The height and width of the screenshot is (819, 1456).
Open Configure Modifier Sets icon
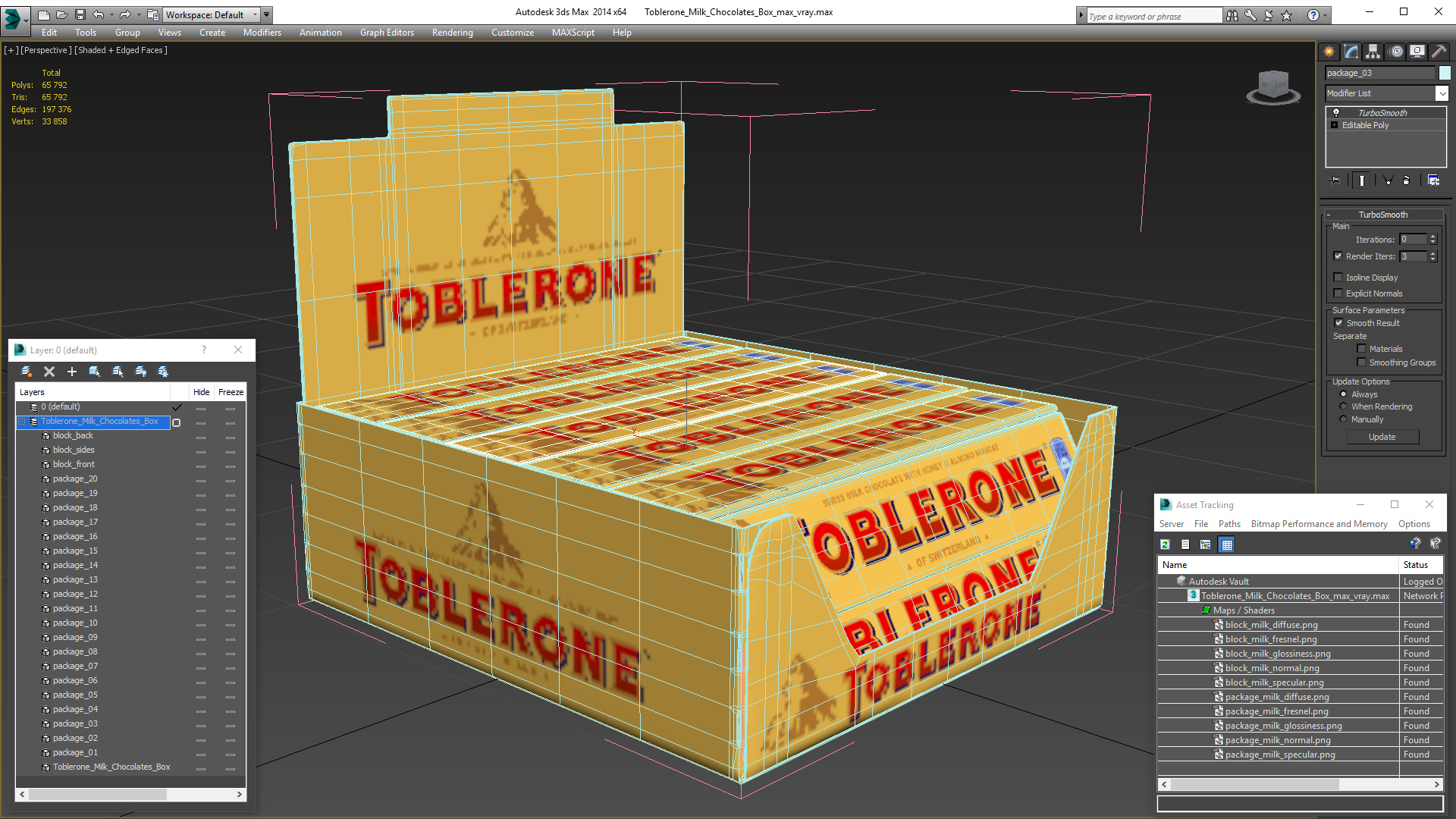tap(1433, 180)
